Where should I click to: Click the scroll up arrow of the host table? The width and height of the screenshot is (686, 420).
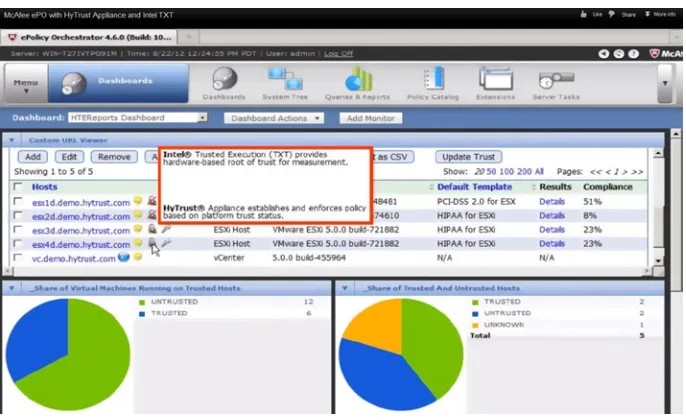coord(658,154)
